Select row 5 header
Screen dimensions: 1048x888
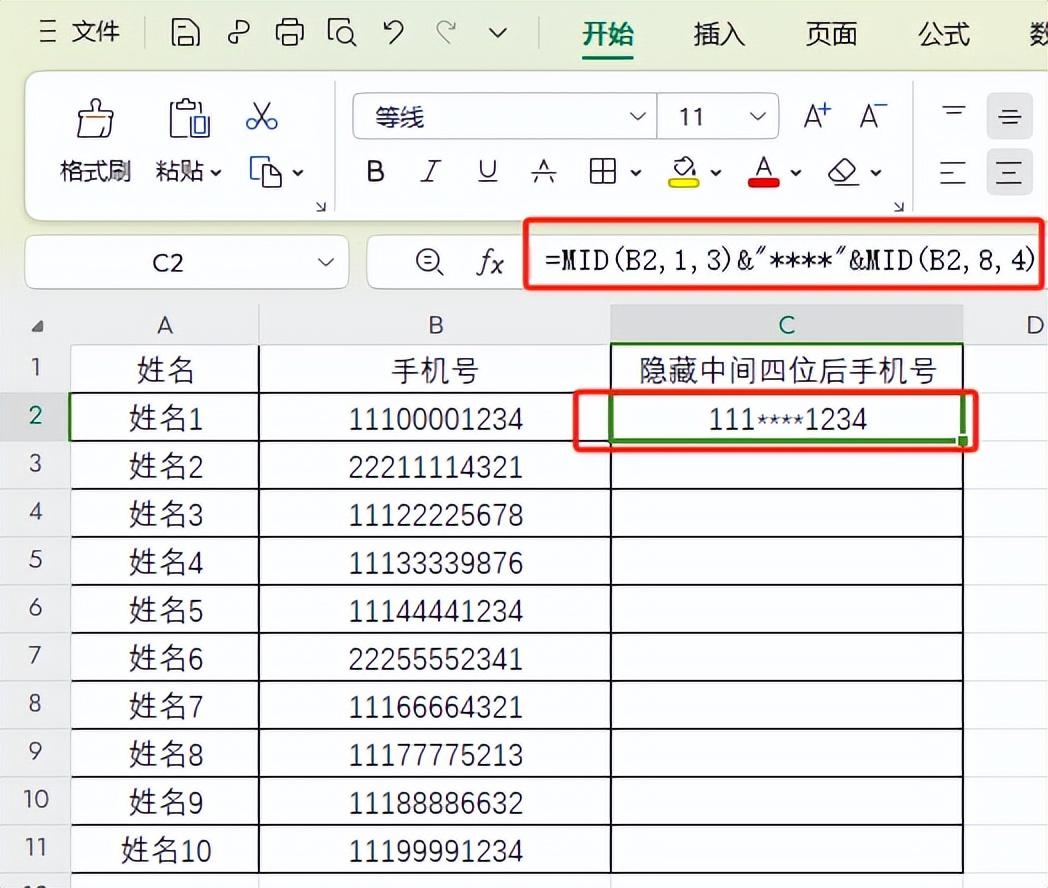pyautogui.click(x=35, y=561)
